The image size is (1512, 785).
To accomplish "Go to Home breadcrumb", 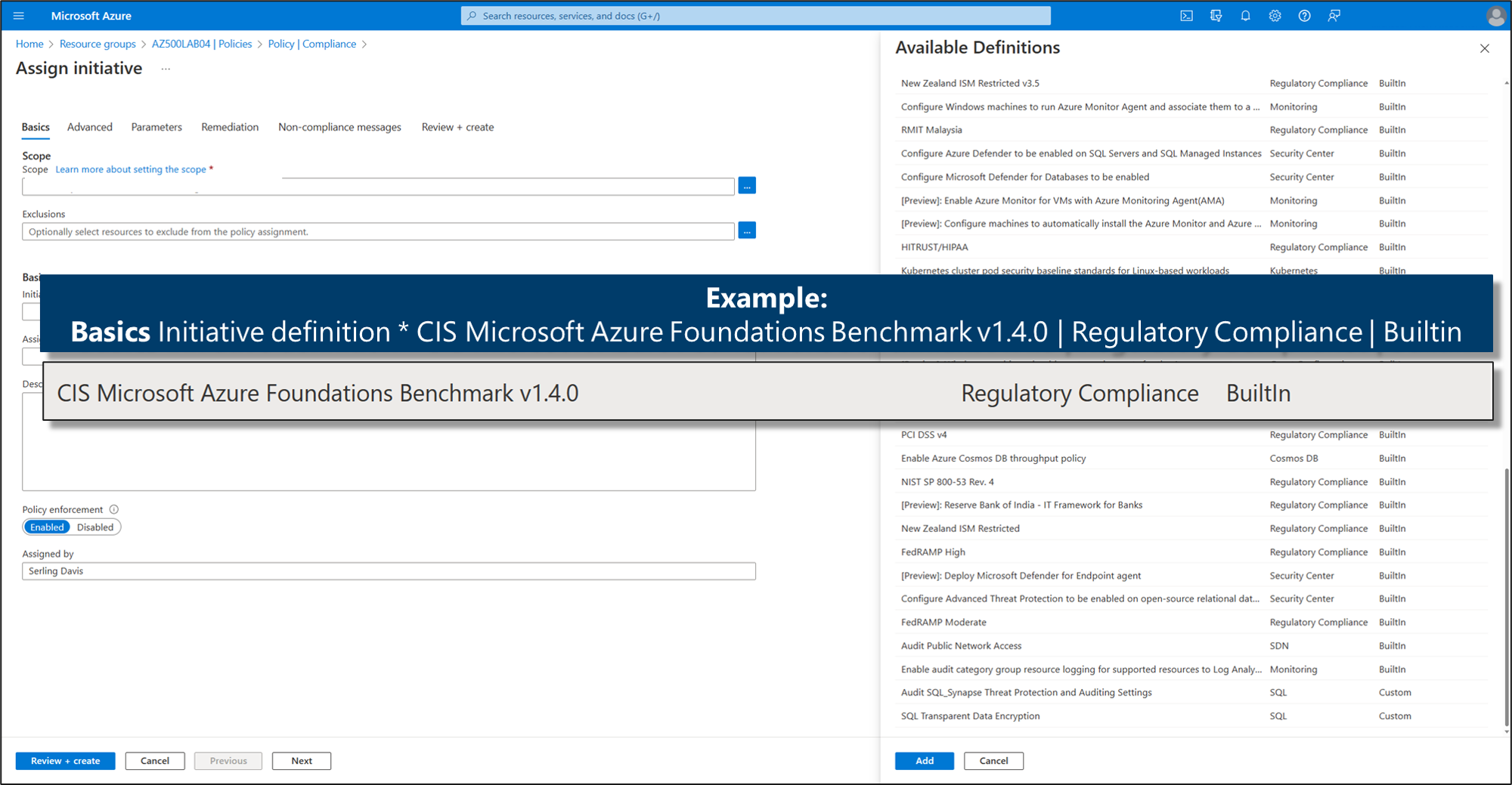I will [x=29, y=44].
